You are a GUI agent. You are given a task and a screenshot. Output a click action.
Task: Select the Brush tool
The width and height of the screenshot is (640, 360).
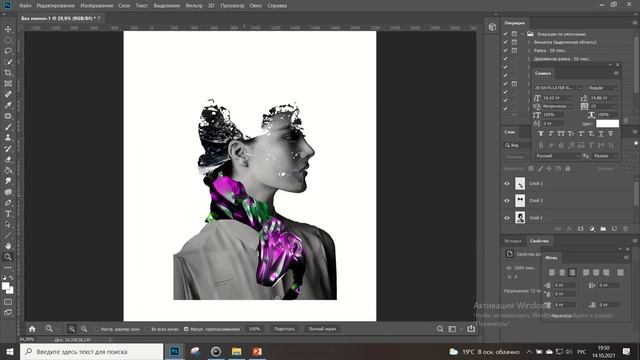(x=8, y=127)
